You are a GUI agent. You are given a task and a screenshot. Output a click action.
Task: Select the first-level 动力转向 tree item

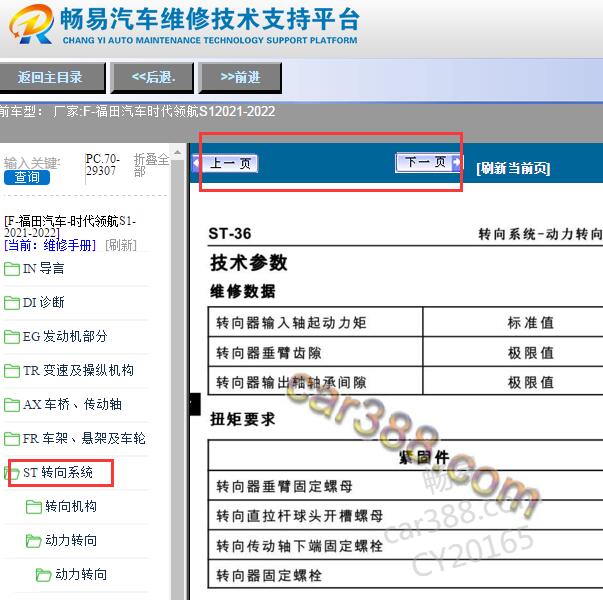coord(71,540)
